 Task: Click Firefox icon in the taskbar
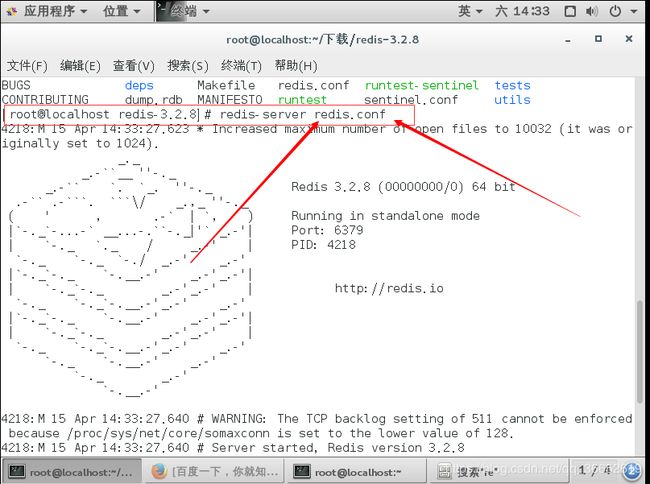[x=159, y=472]
